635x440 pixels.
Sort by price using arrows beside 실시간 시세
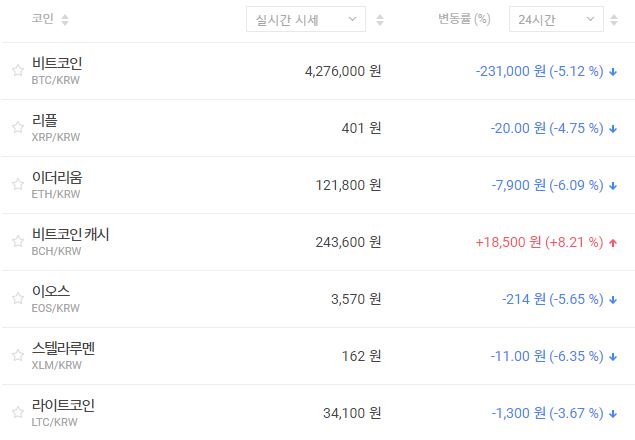point(380,20)
